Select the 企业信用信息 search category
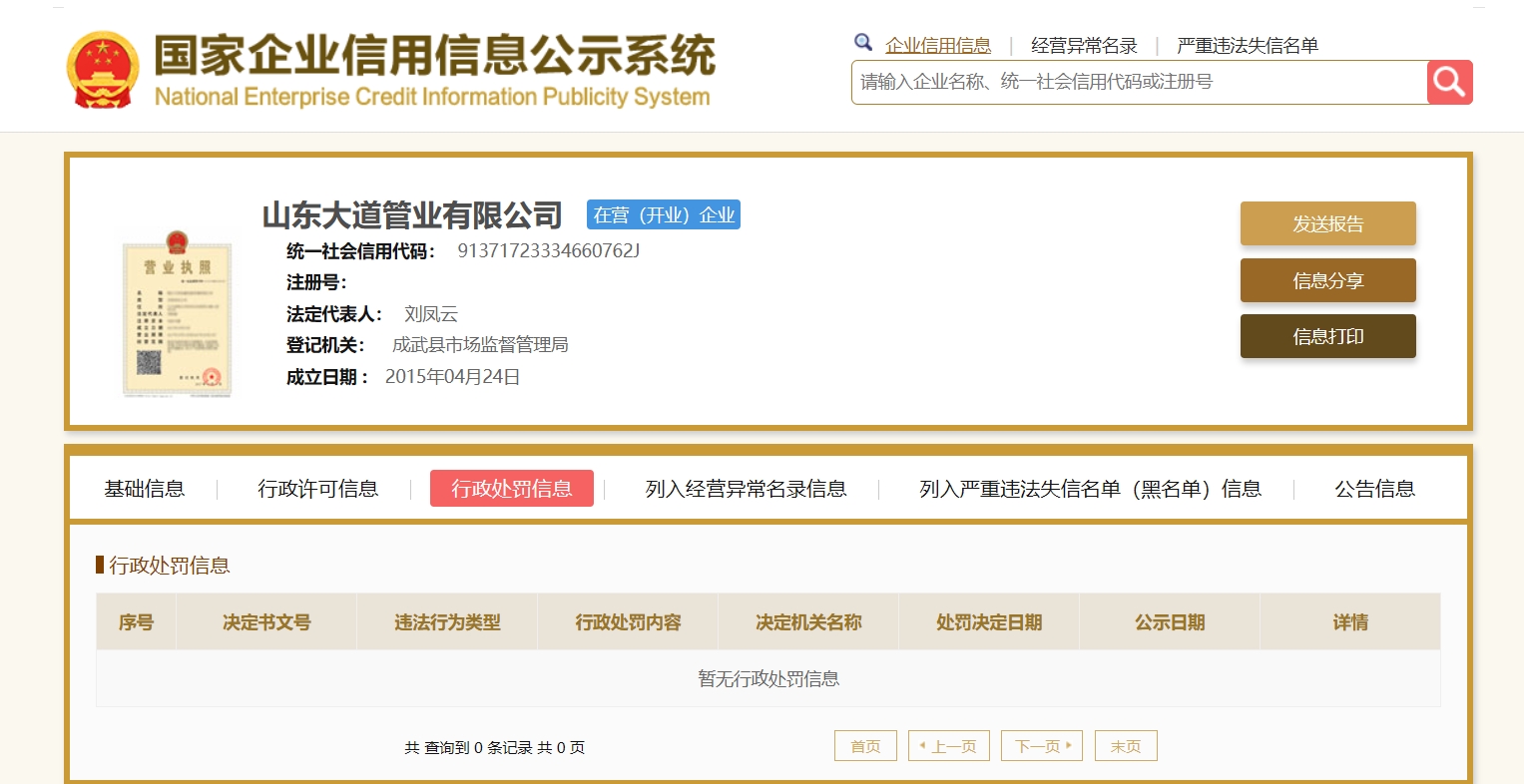The width and height of the screenshot is (1524, 784). tap(938, 45)
